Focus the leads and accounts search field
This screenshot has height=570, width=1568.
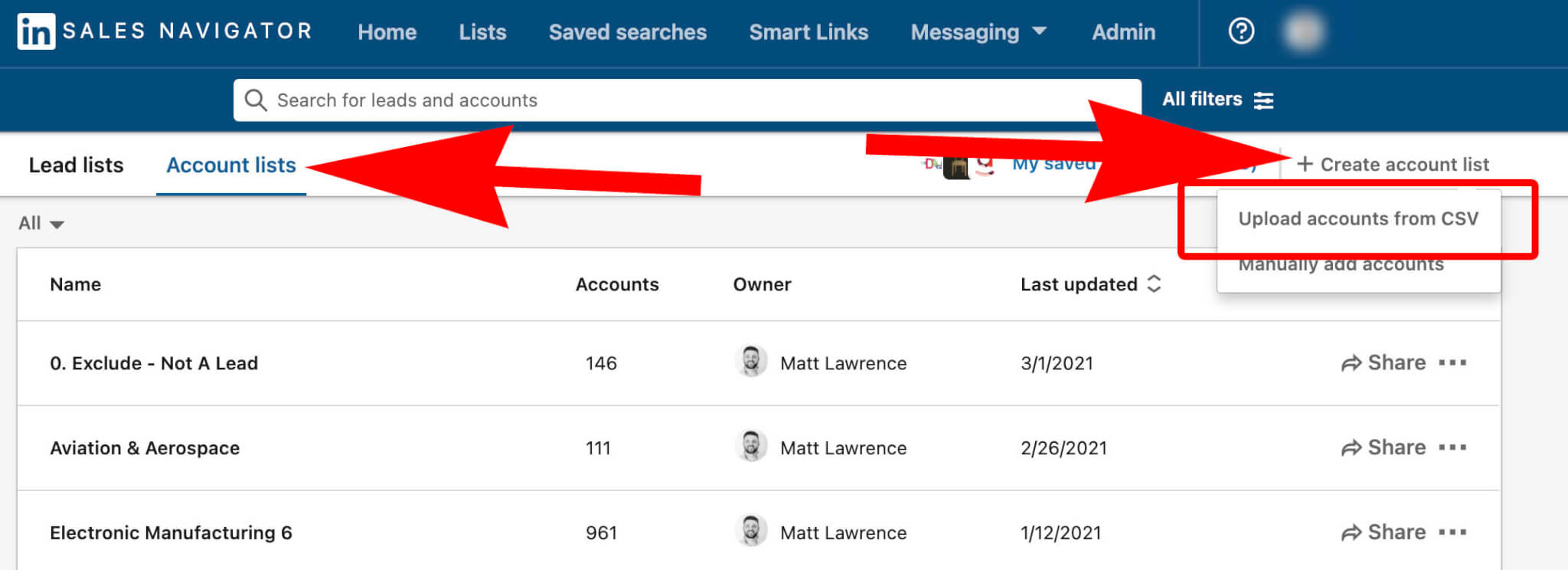pos(687,100)
